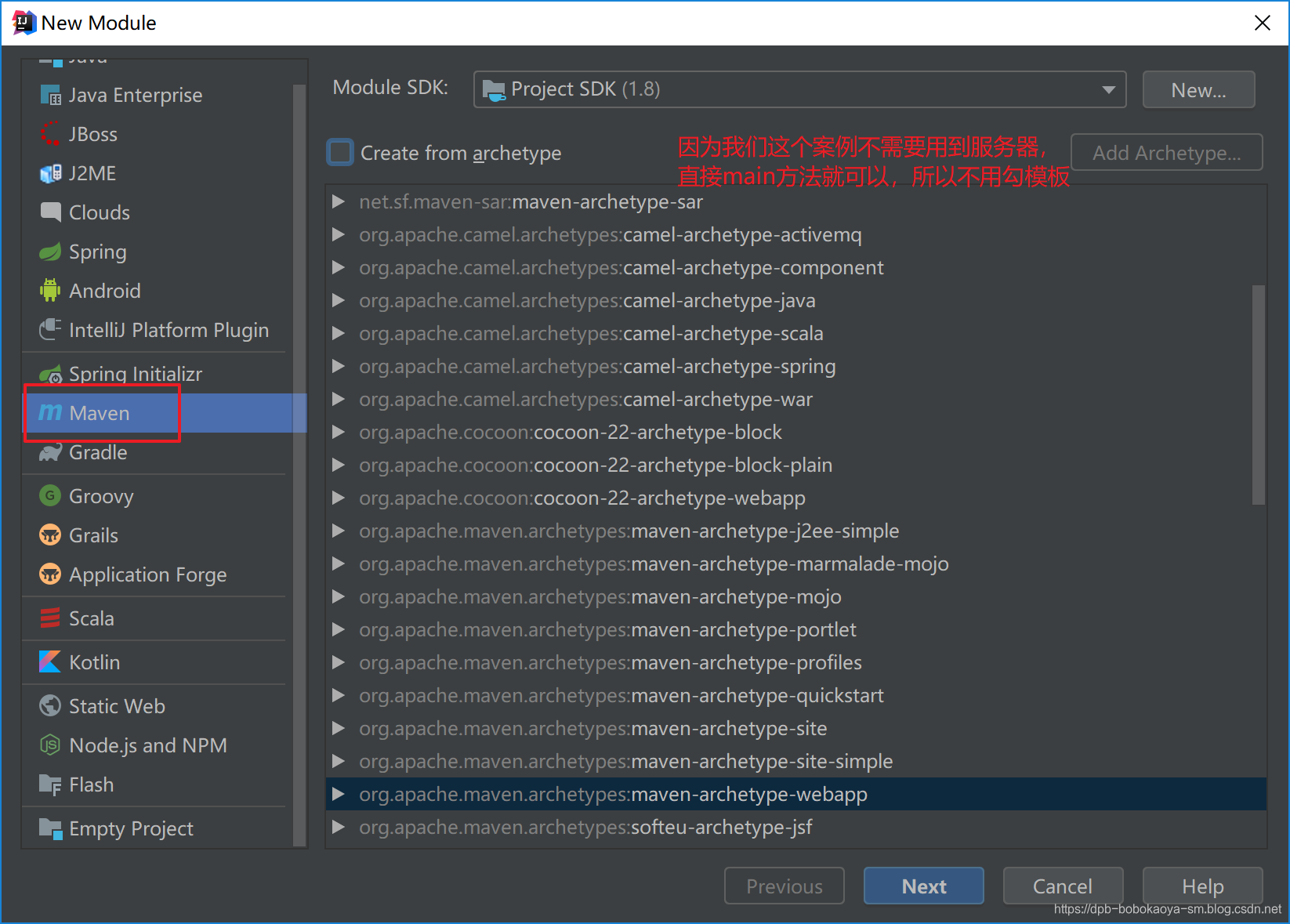Click the Java Enterprise icon in sidebar
The width and height of the screenshot is (1290, 924).
click(50, 95)
